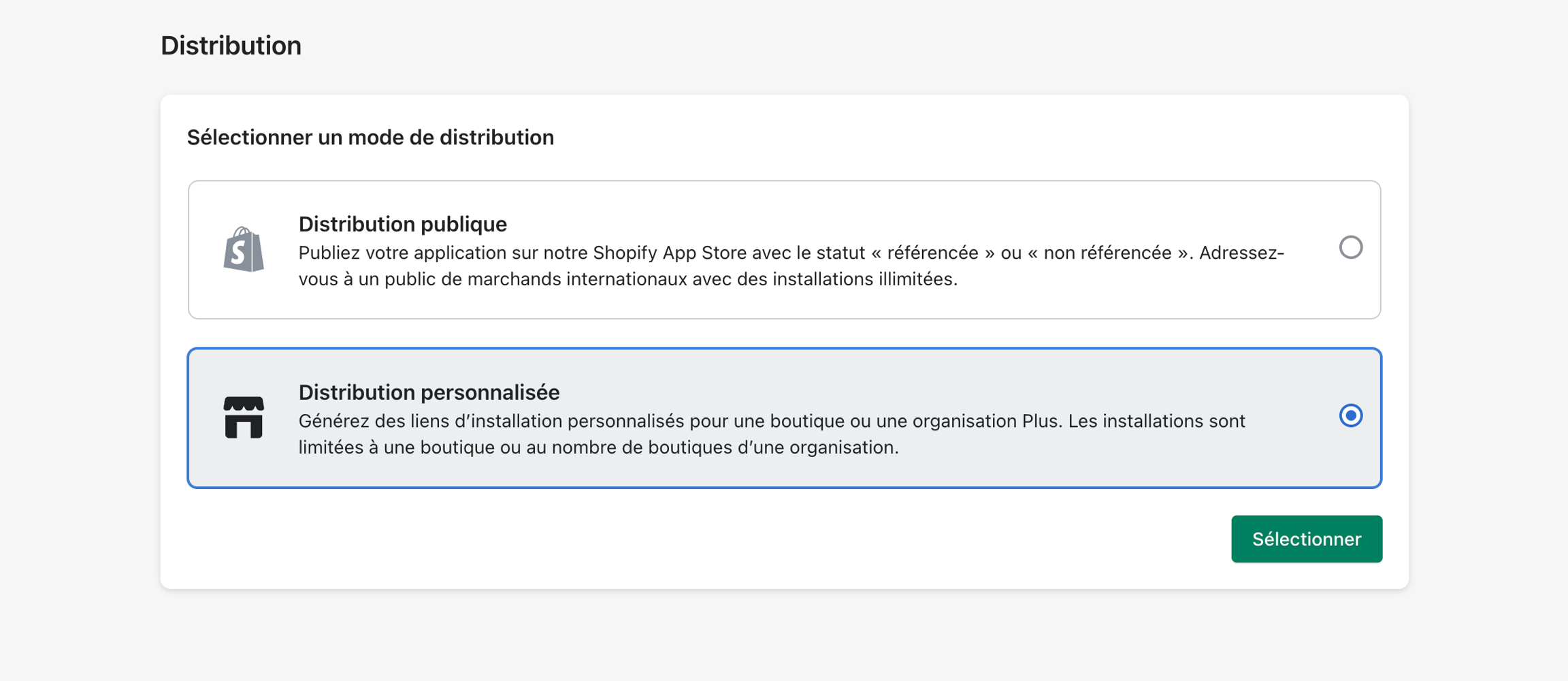Click the words "nombre de boutiques d'une organisation"

click(724, 447)
